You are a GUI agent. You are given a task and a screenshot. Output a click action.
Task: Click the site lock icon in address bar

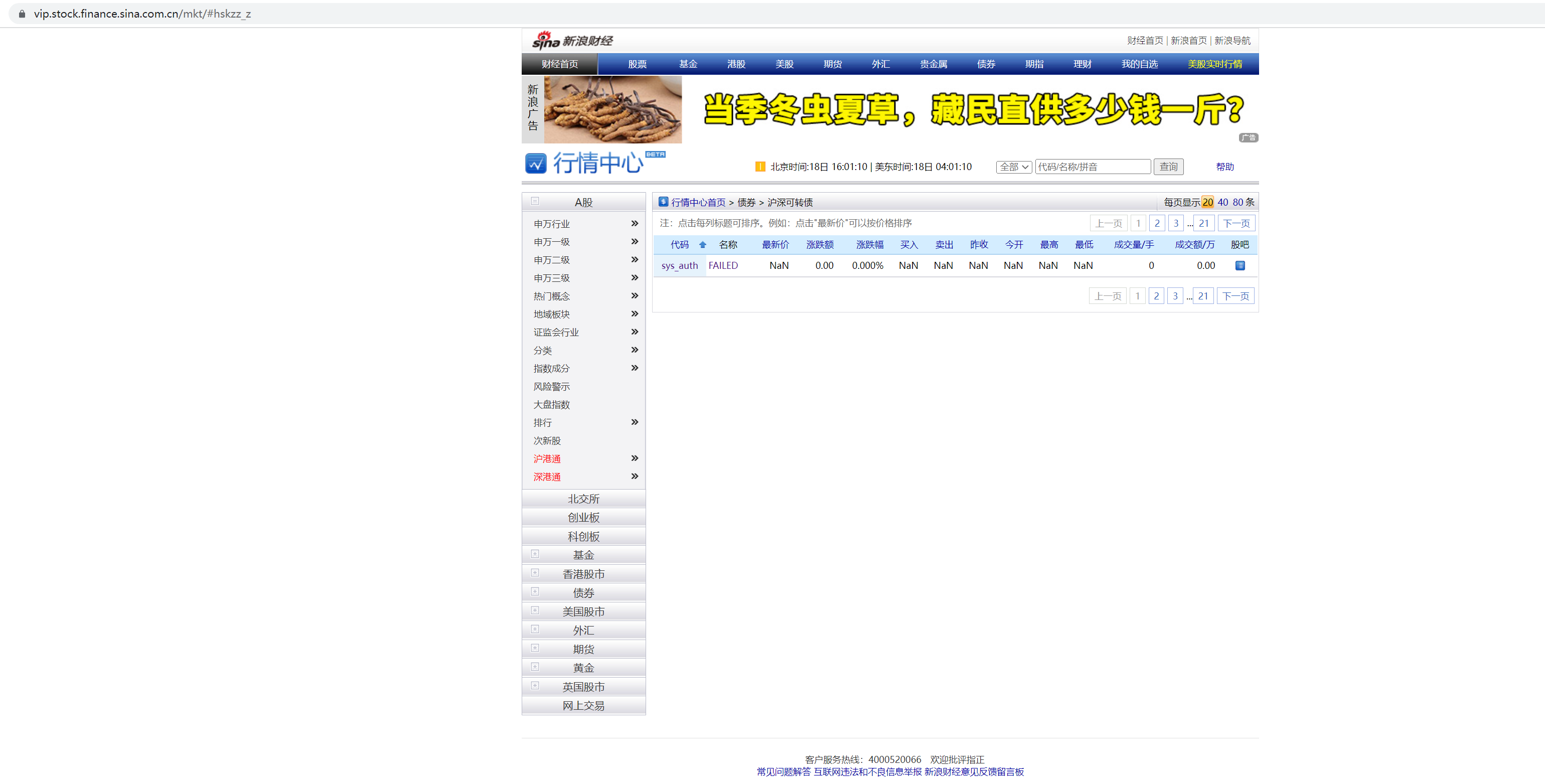pos(22,13)
